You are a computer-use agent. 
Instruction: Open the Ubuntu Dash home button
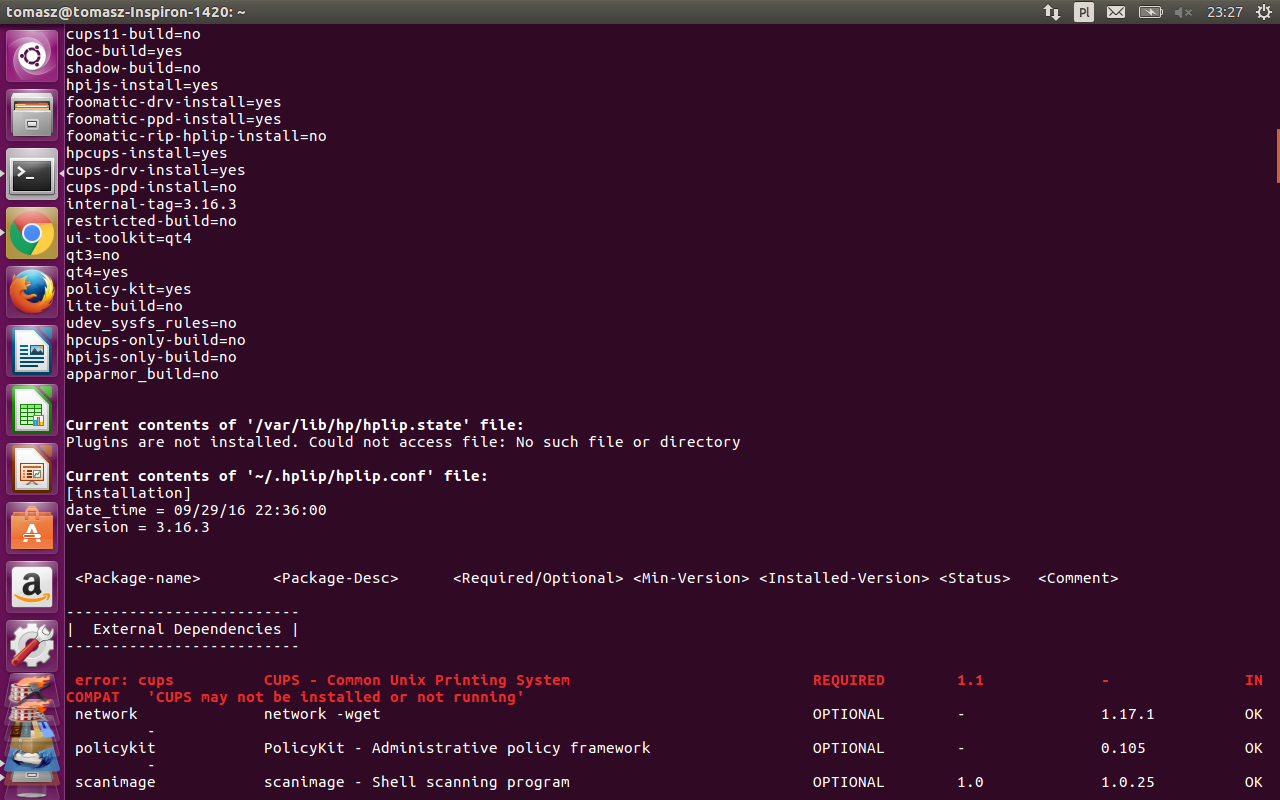click(x=32, y=56)
